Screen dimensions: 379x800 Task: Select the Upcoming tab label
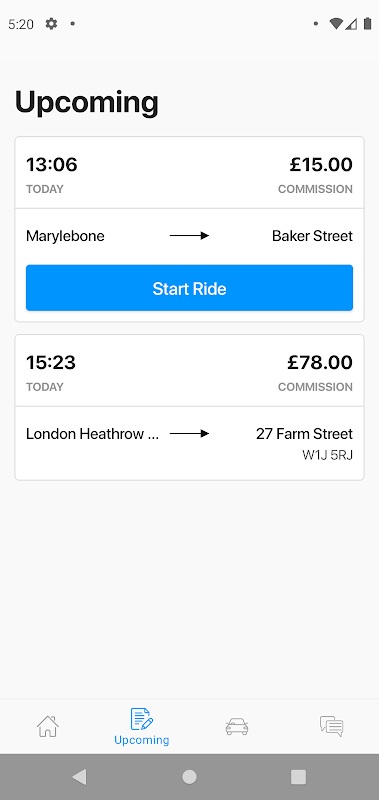[142, 740]
